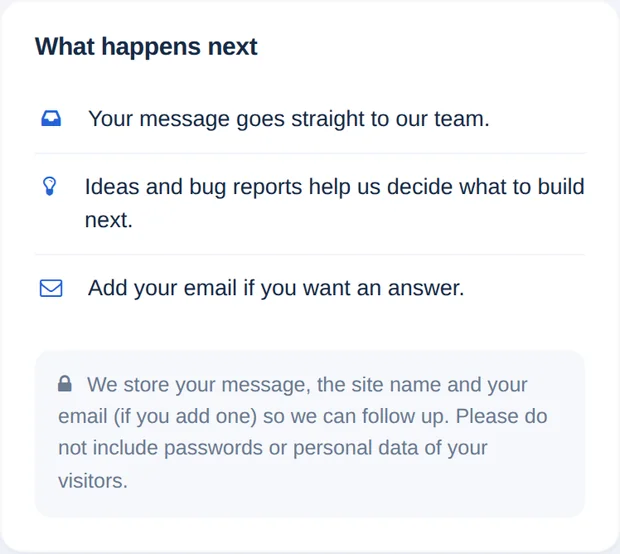The image size is (620, 554).
Task: Click the blue inbox tray icon
Action: click(x=51, y=118)
